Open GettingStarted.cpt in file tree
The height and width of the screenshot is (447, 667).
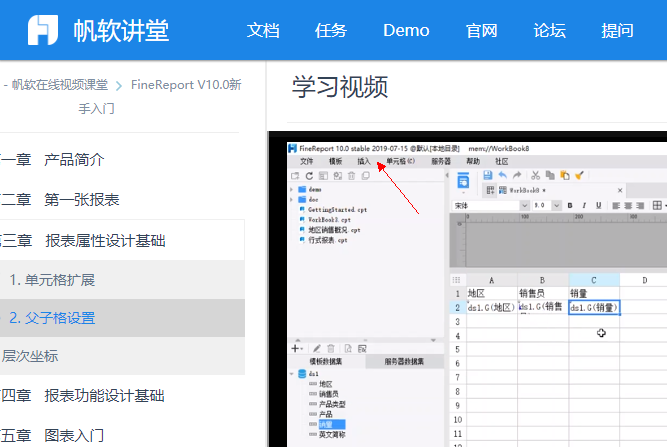337,210
